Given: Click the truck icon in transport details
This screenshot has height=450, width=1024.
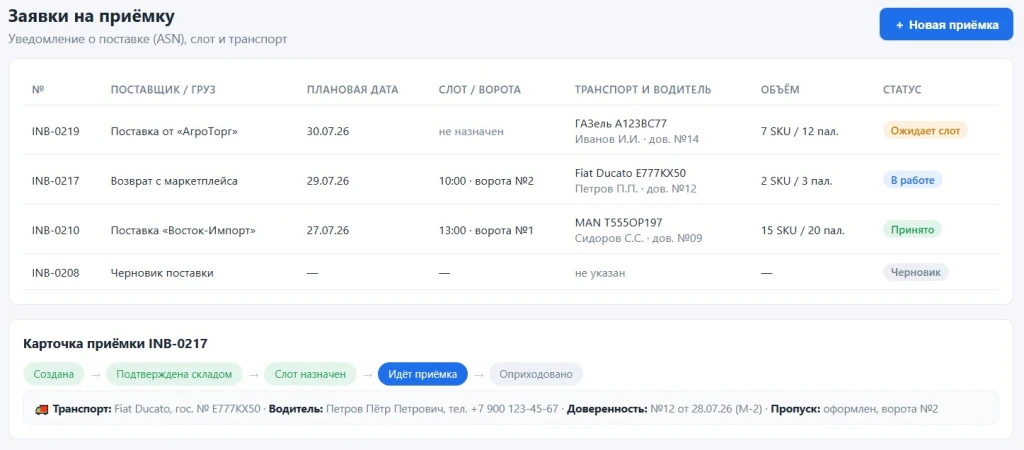Looking at the screenshot, I should pyautogui.click(x=42, y=410).
